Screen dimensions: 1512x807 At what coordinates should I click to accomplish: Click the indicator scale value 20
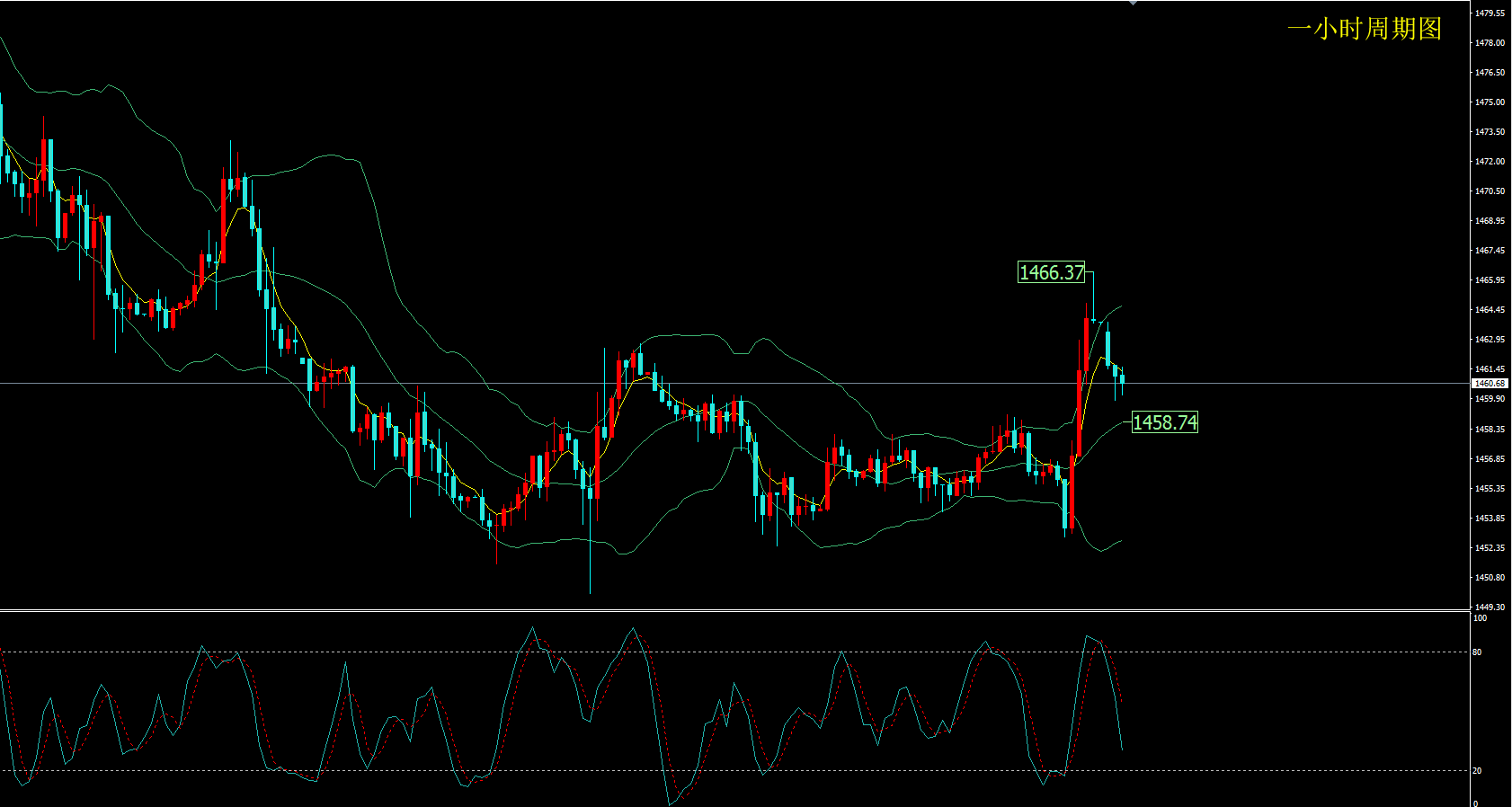coord(1478,771)
